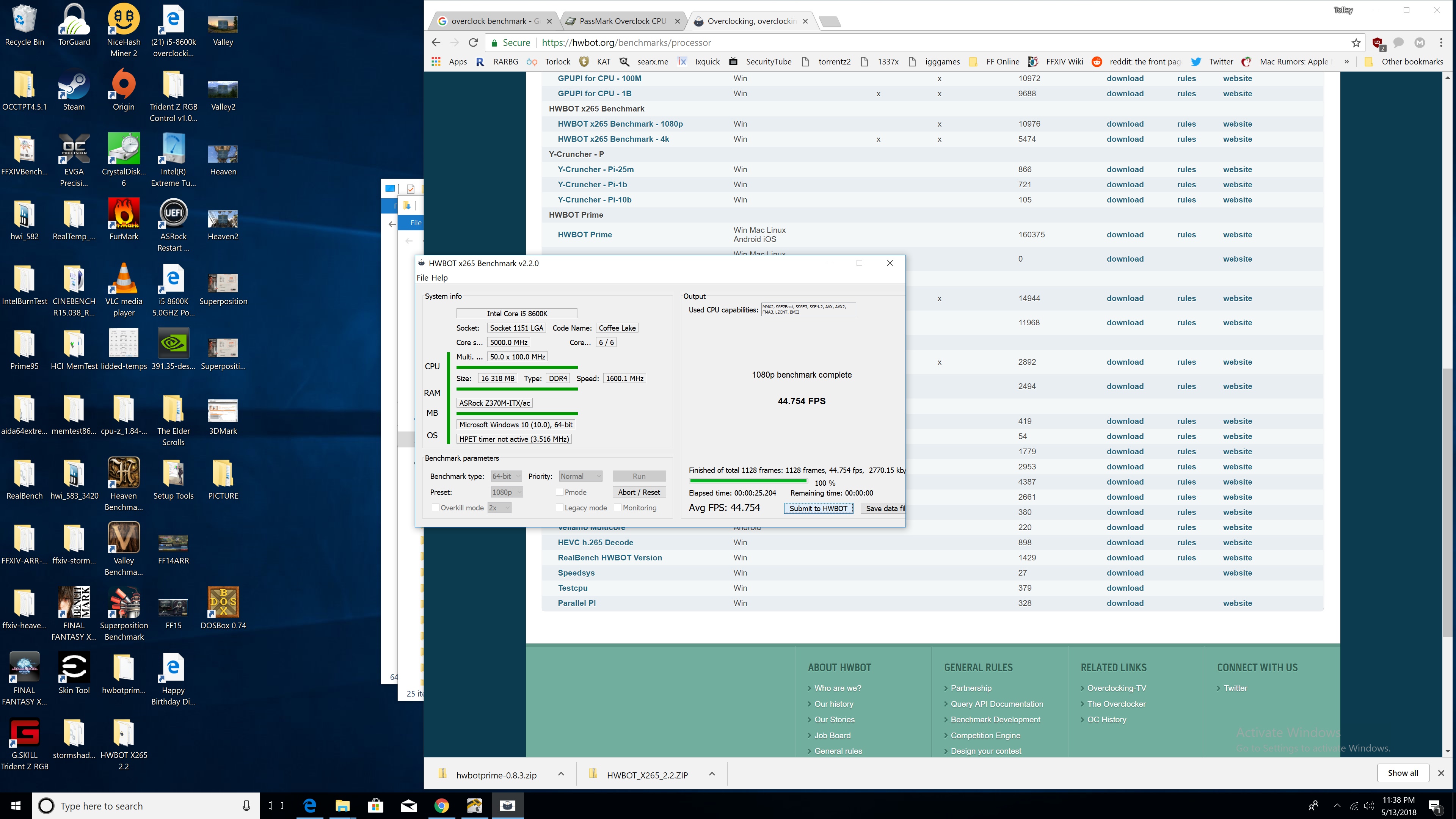Expand options for hwbotprime-0.8.3.zip download
This screenshot has height=819, width=1456.
561,774
